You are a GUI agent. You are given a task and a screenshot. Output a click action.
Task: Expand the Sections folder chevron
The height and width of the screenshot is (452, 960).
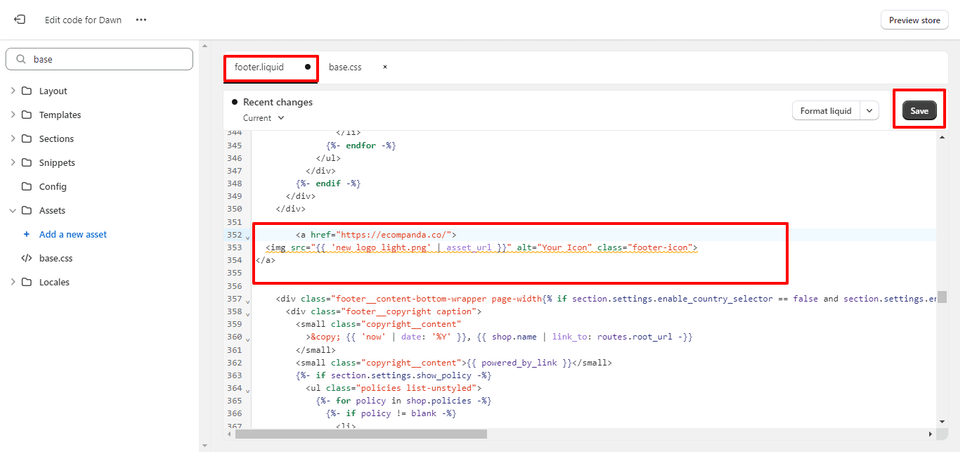13,138
